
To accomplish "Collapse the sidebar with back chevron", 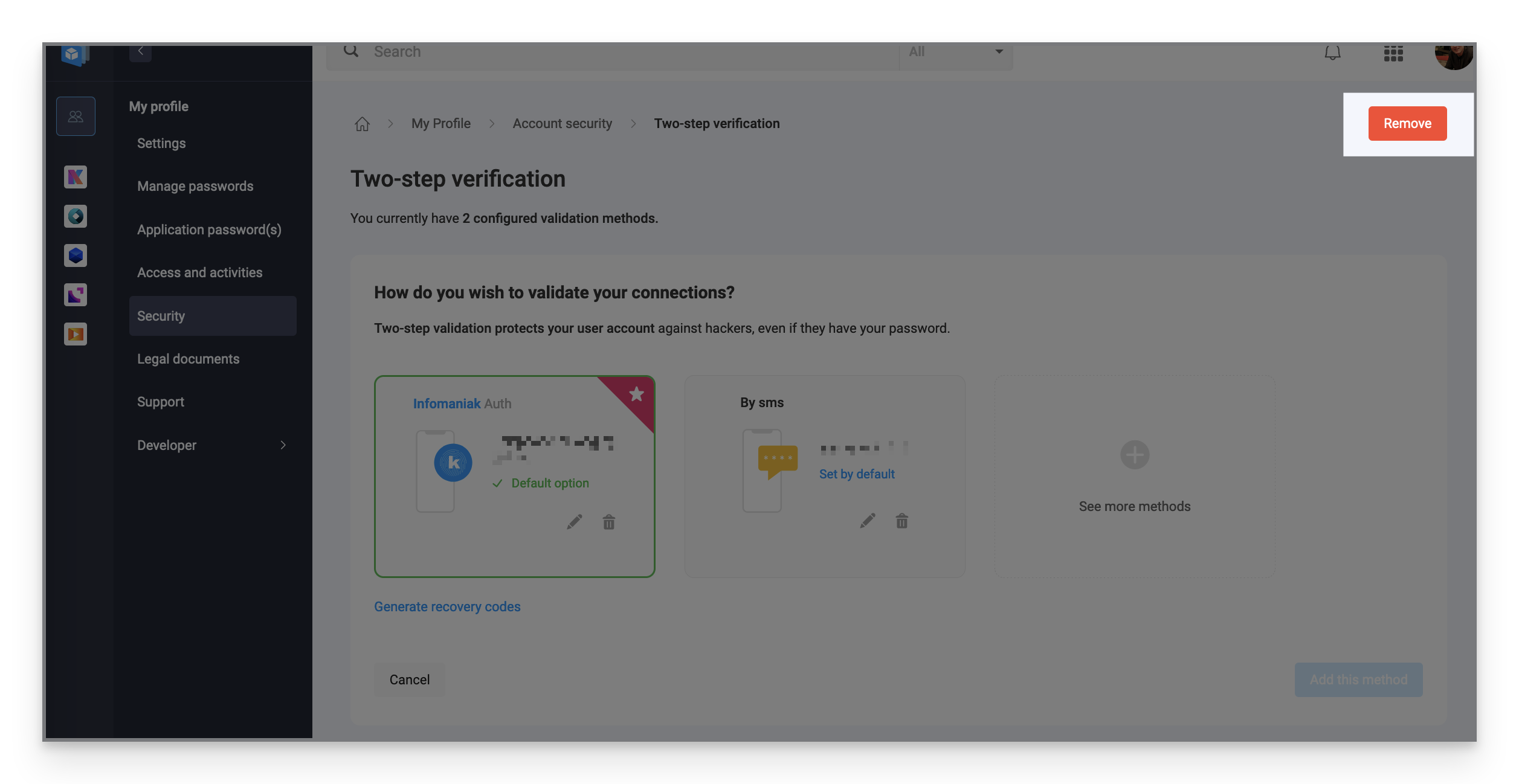I will click(140, 51).
